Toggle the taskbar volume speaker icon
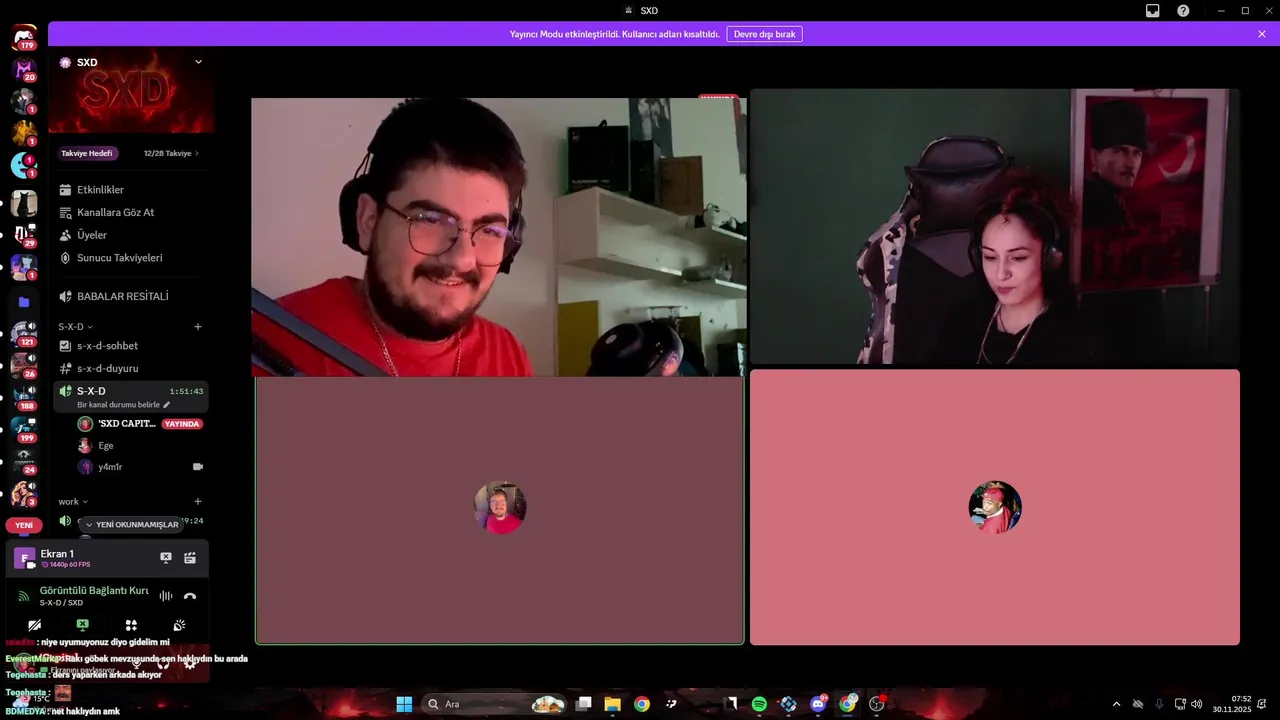 point(1197,704)
